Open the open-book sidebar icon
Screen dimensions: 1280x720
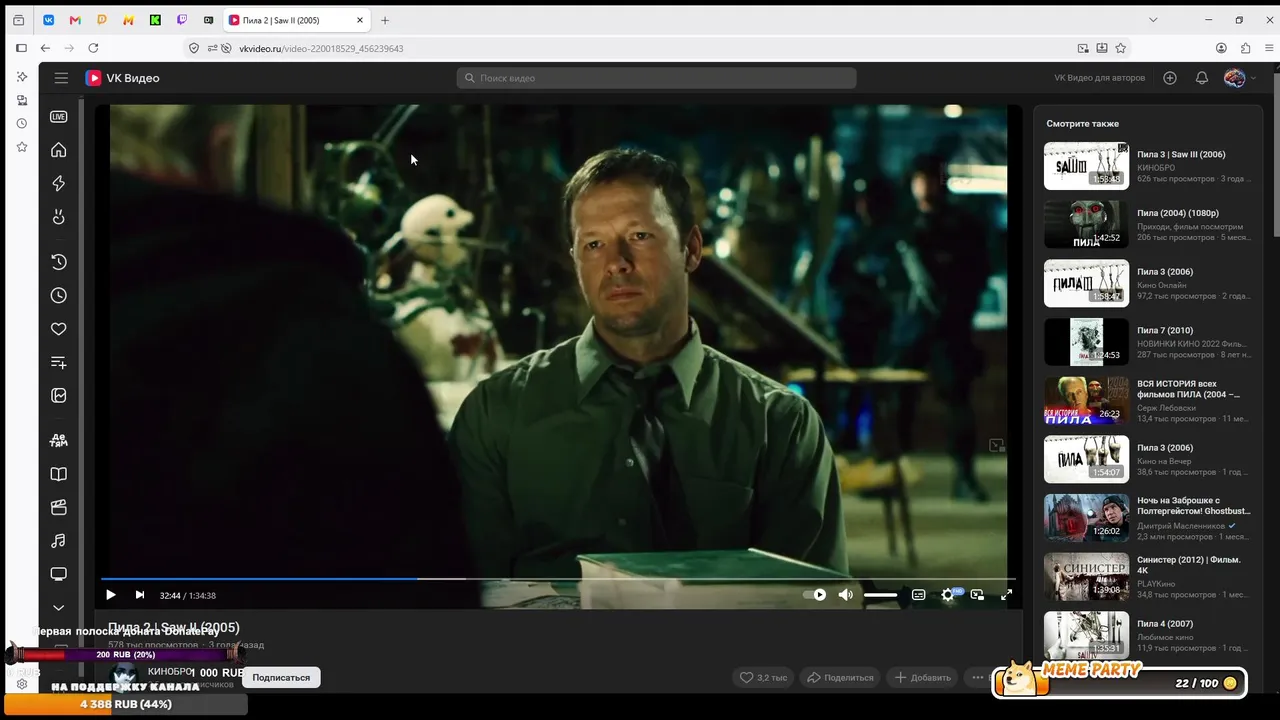pos(59,474)
